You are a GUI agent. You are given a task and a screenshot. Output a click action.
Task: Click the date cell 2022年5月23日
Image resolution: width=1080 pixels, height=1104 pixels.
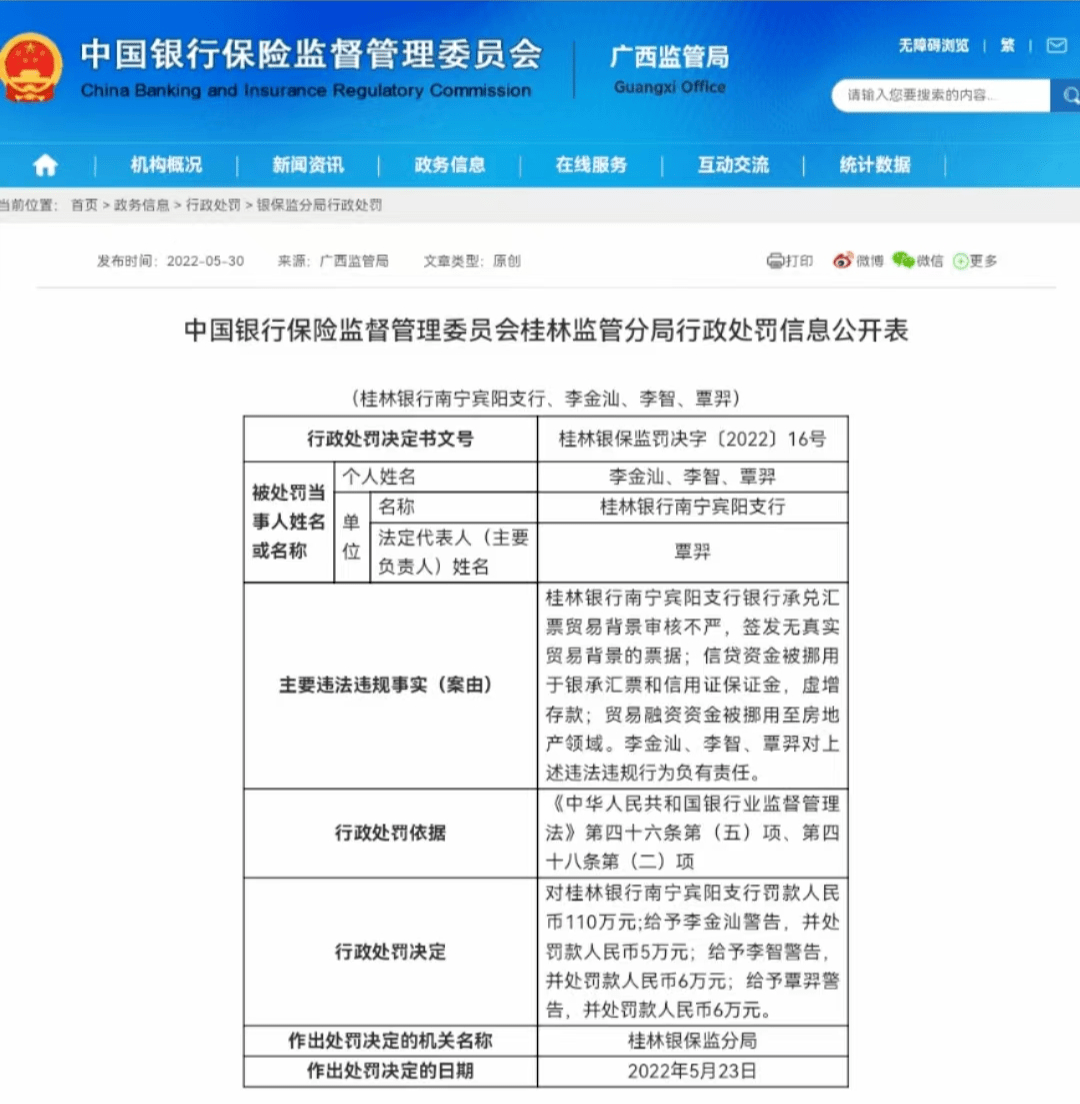point(693,1071)
